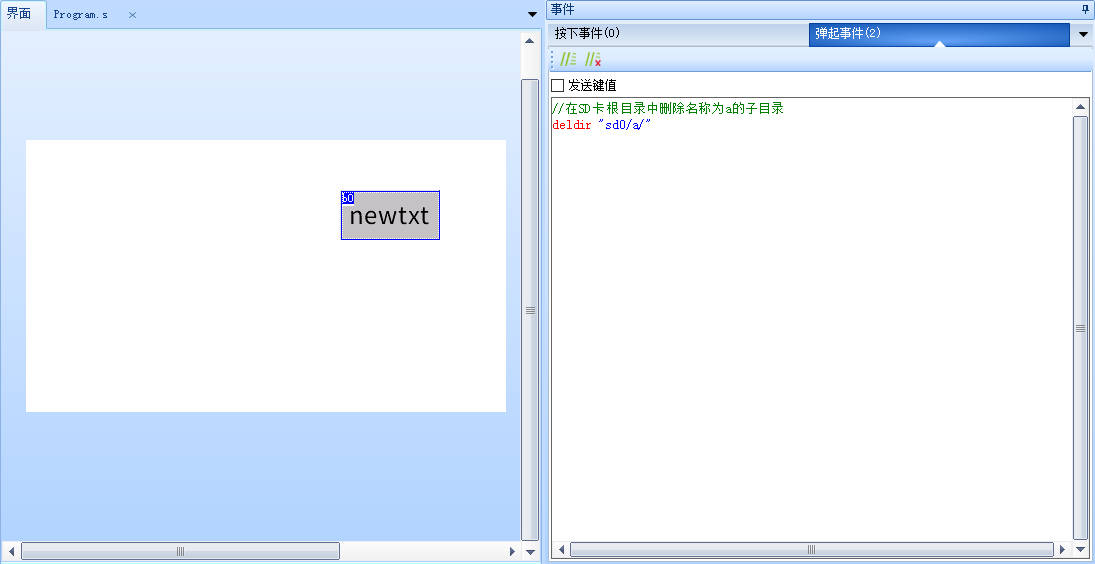Image resolution: width=1095 pixels, height=564 pixels.
Task: Open the 界面 tab
Action: click(20, 14)
